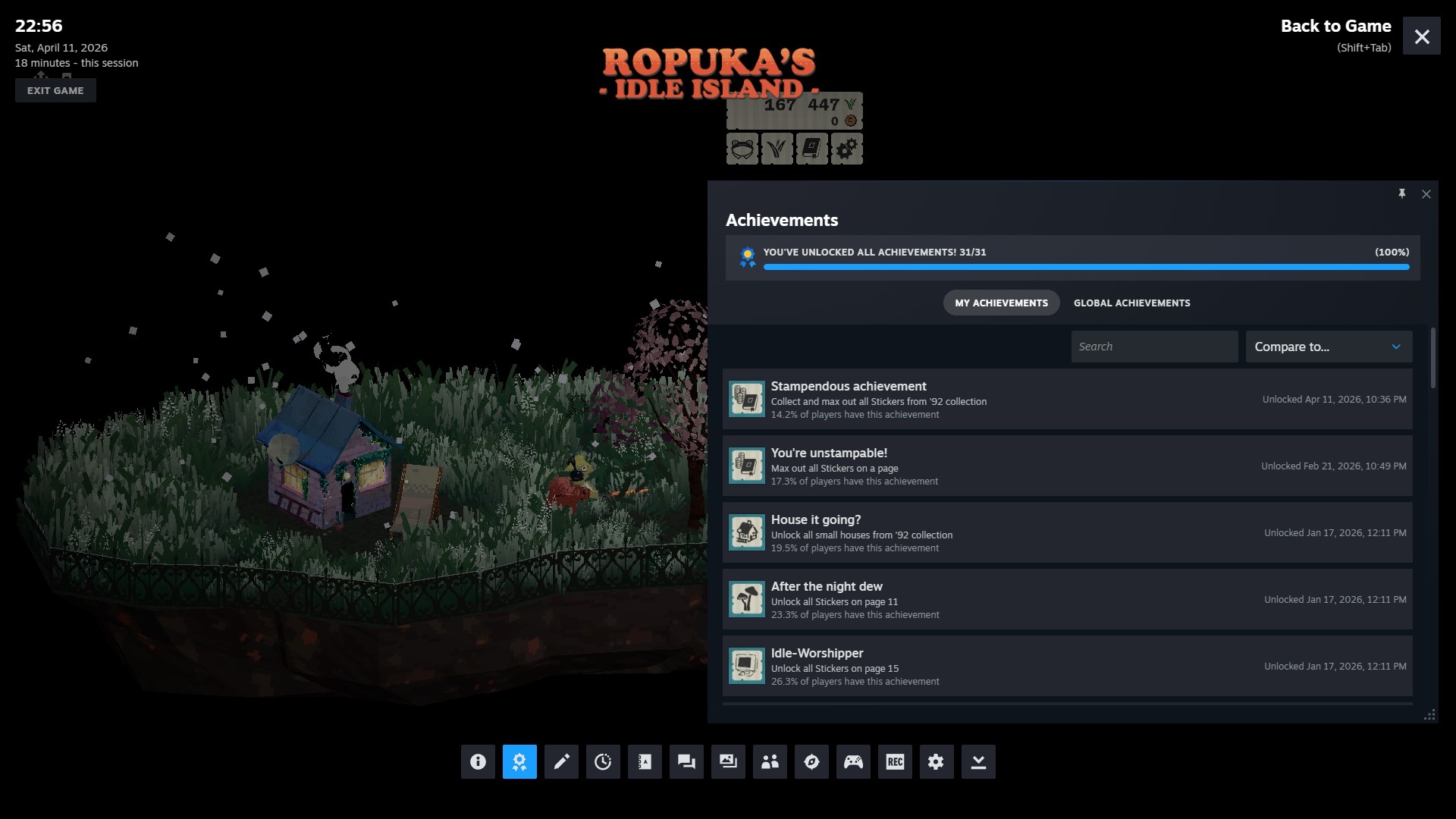Viewport: 1456px width, 819px height.
Task: Open the overlay Settings gear icon
Action: pyautogui.click(x=937, y=761)
